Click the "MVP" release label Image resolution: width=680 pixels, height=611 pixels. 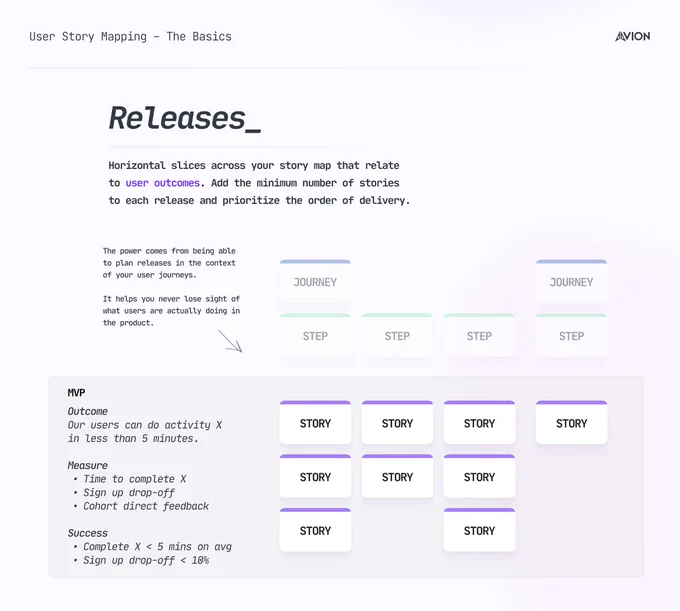[x=76, y=393]
